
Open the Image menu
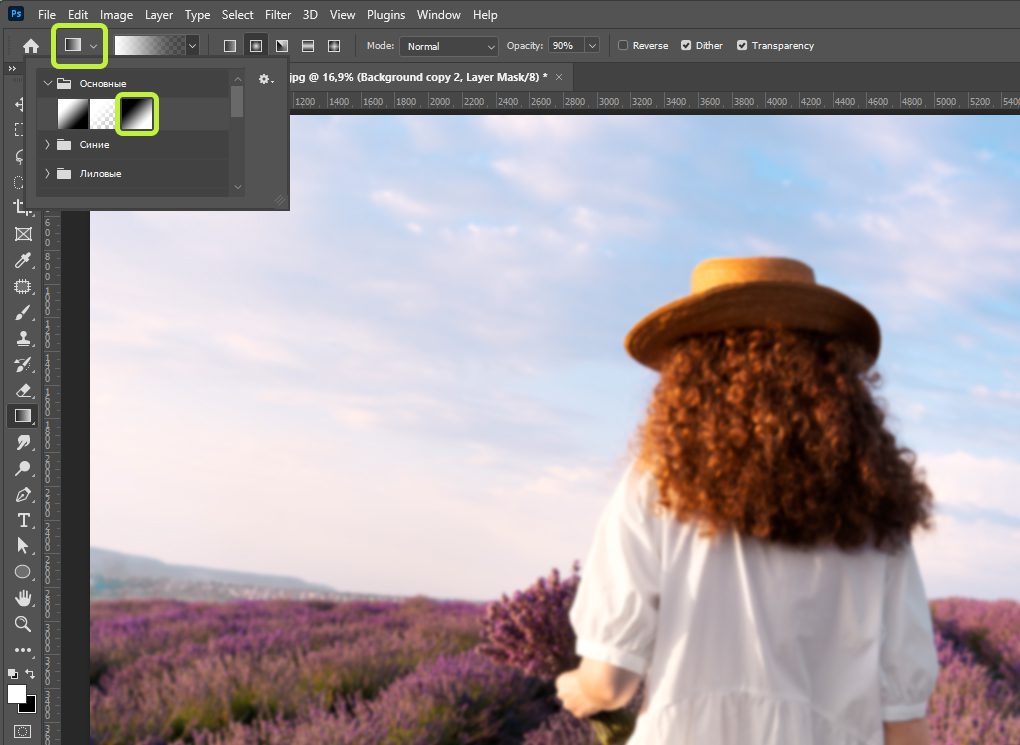[x=116, y=14]
